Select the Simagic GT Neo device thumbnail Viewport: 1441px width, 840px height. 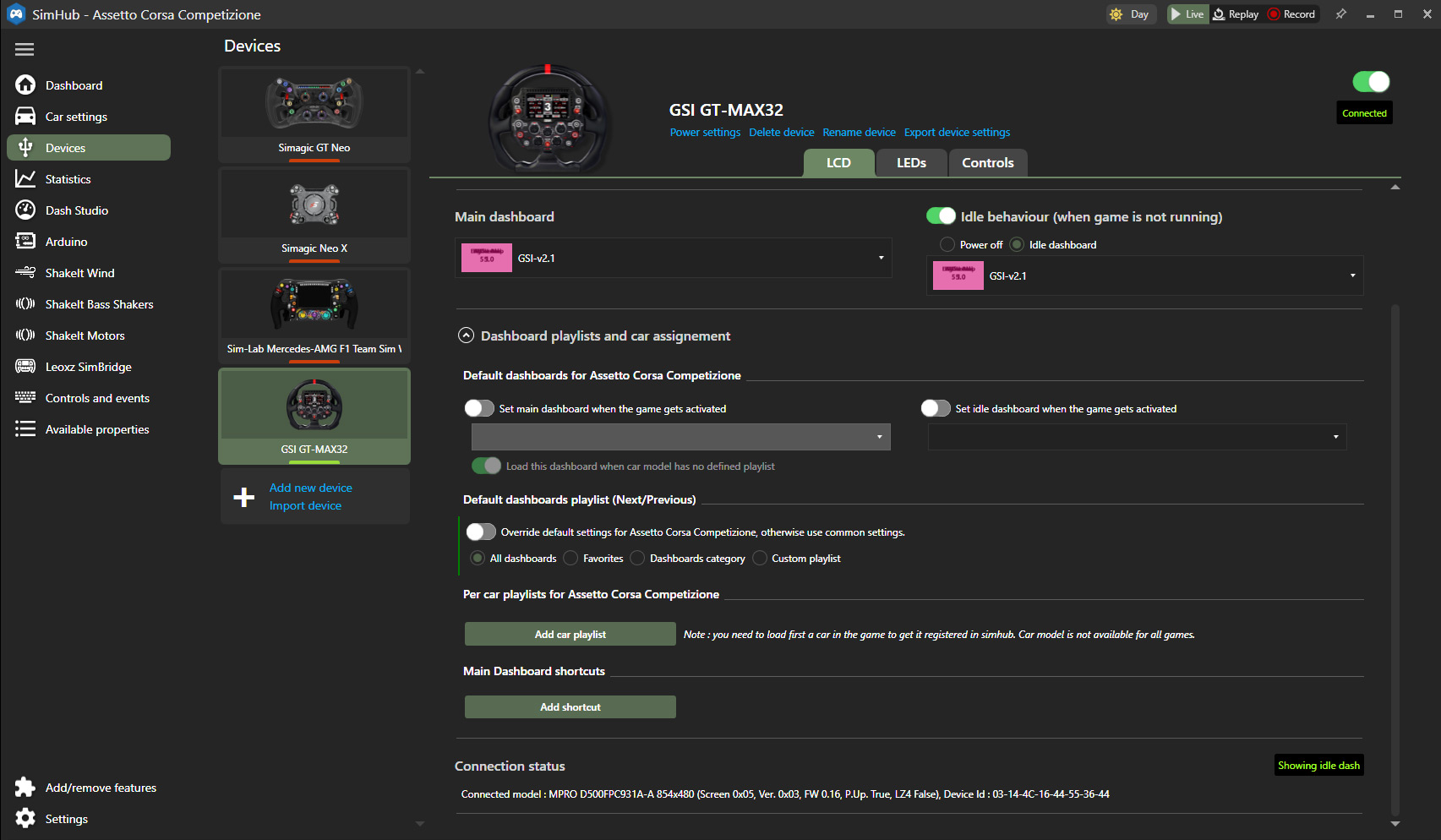(x=314, y=114)
